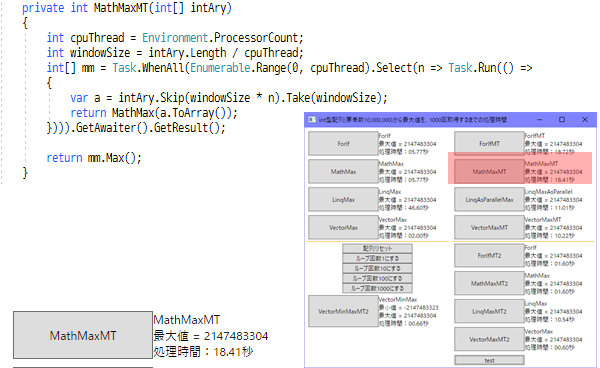The width and height of the screenshot is (600, 368).
Task: Click the VectorMax 処理時間 02.00秒 result
Action: pos(403,235)
